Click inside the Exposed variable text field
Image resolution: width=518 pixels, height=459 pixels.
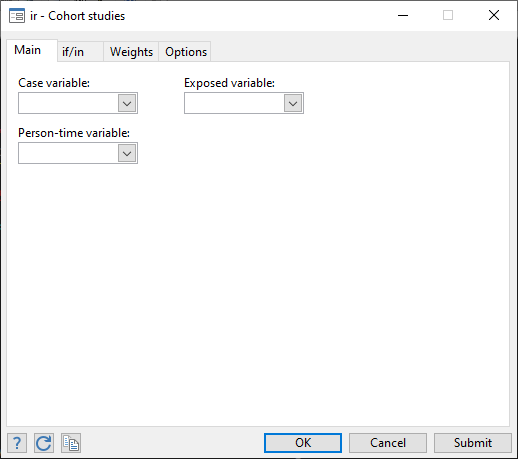click(x=234, y=103)
